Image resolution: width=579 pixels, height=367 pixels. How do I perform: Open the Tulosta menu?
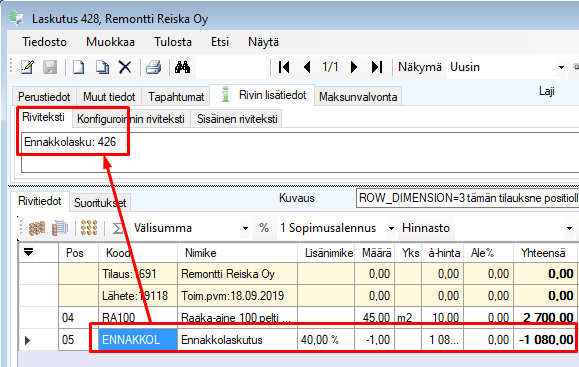click(x=173, y=42)
